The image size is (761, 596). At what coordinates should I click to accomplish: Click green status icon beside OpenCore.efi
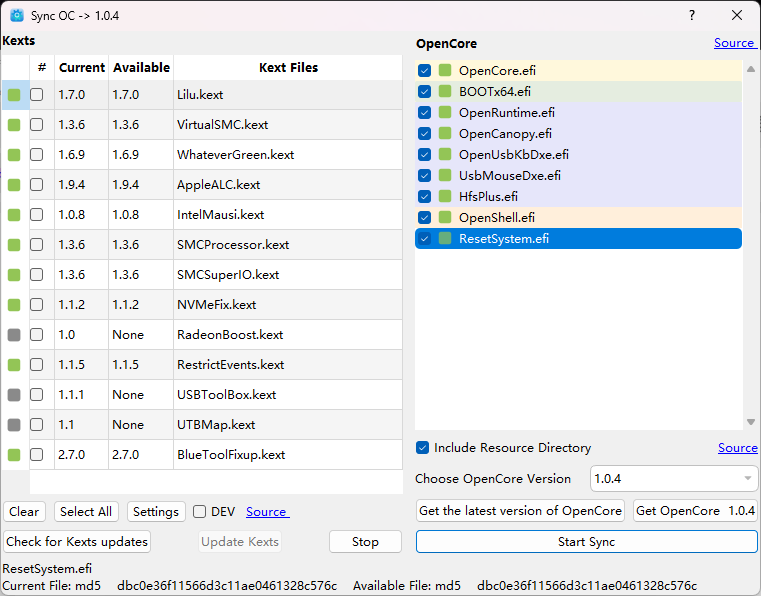point(445,71)
